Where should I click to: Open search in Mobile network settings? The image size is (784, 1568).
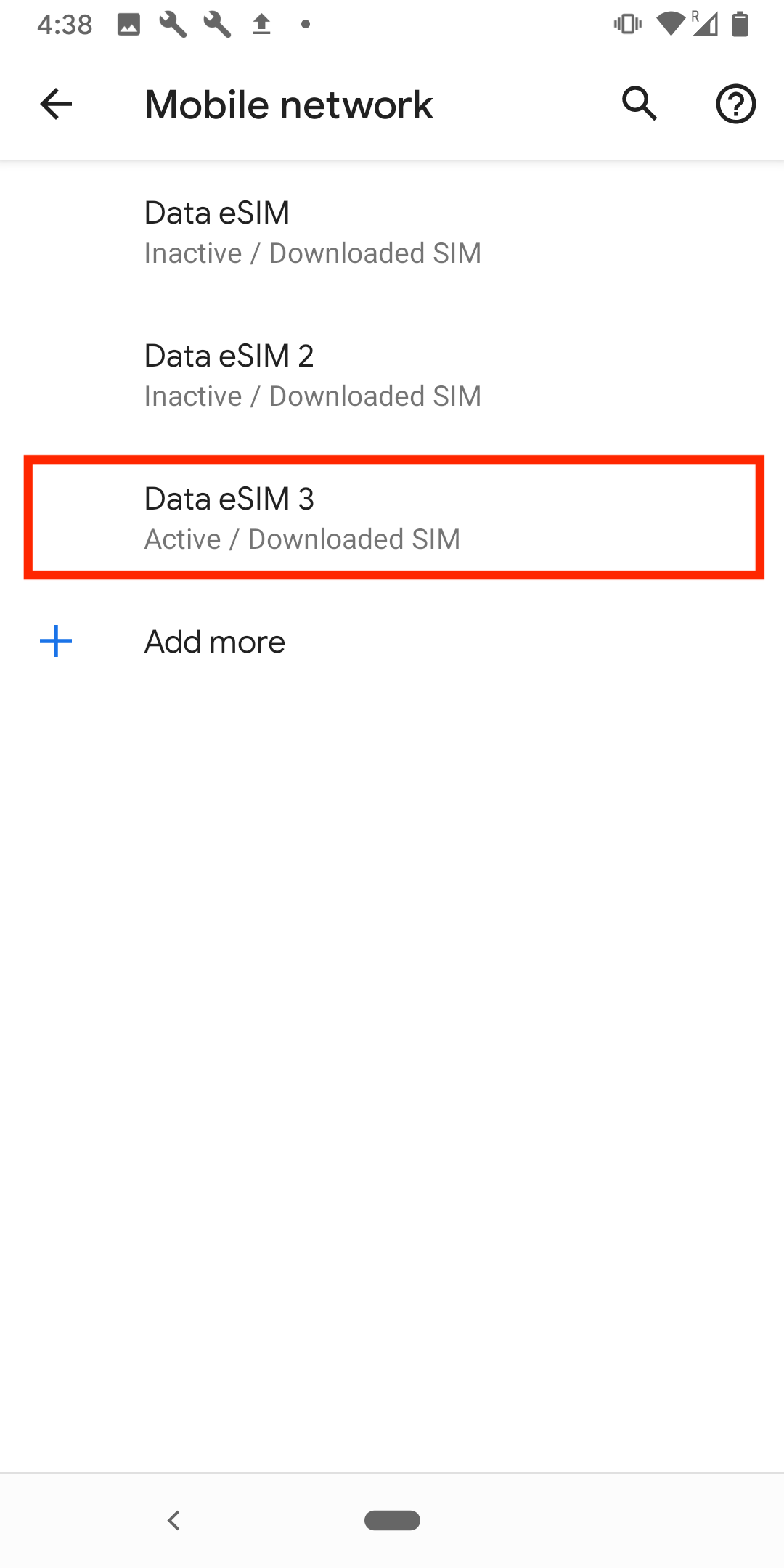click(638, 104)
